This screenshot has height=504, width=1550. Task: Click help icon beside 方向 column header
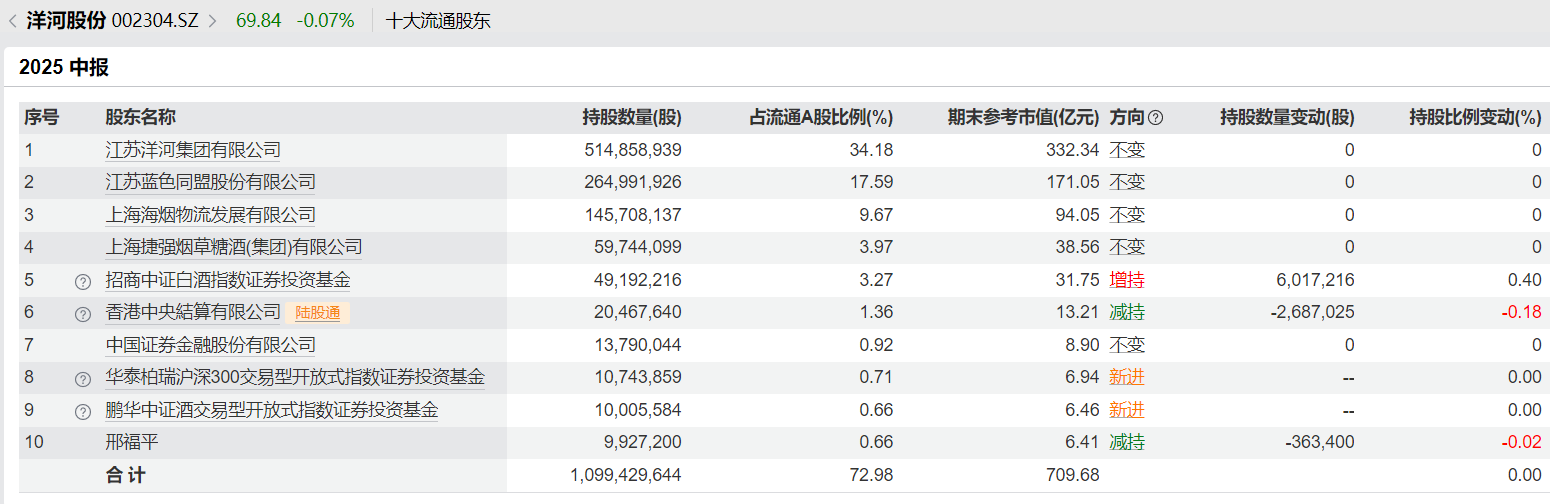point(1156,118)
